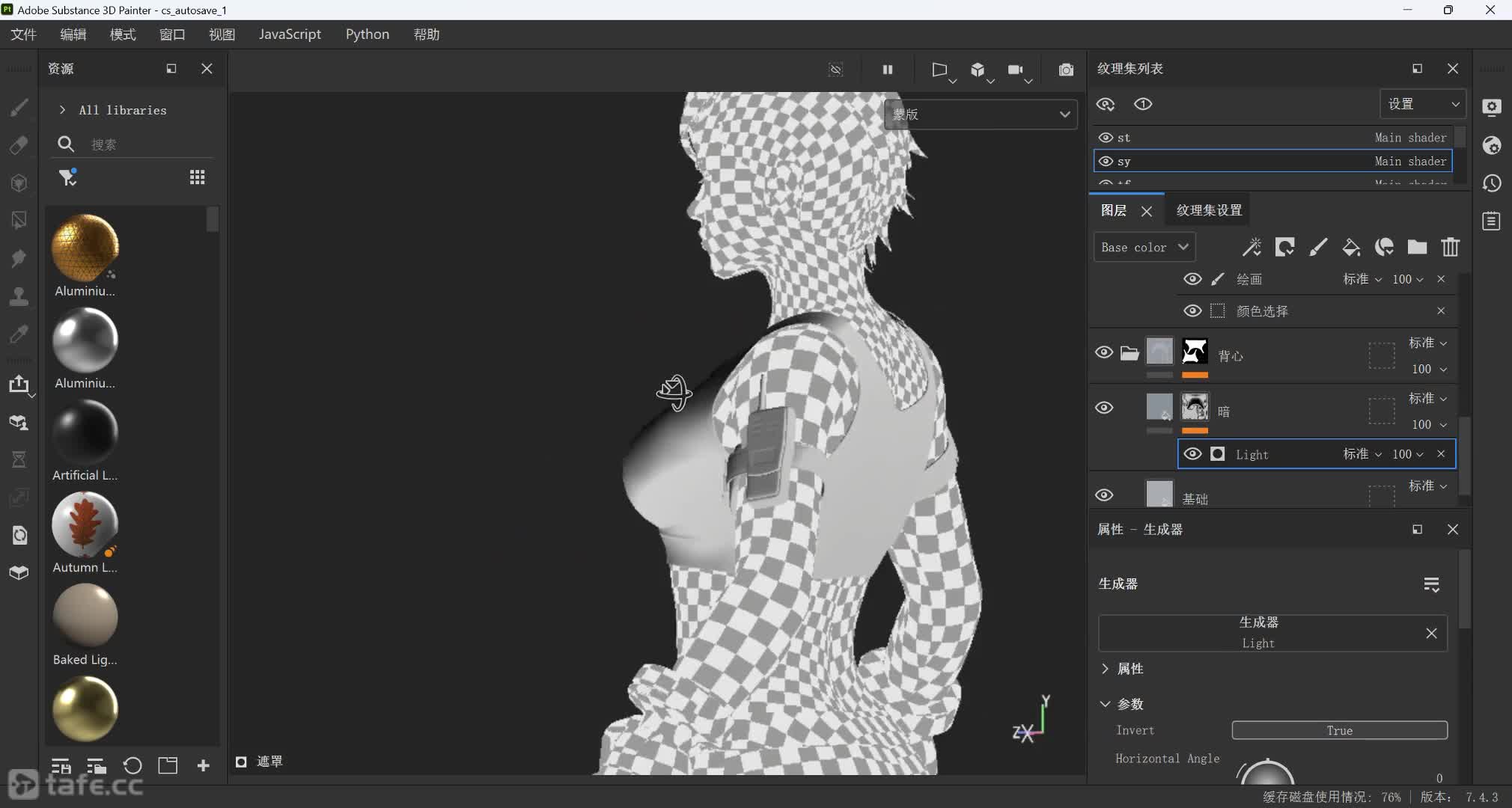Image resolution: width=1512 pixels, height=808 pixels.
Task: Select the Projection tool in left toolbar
Action: tap(19, 183)
